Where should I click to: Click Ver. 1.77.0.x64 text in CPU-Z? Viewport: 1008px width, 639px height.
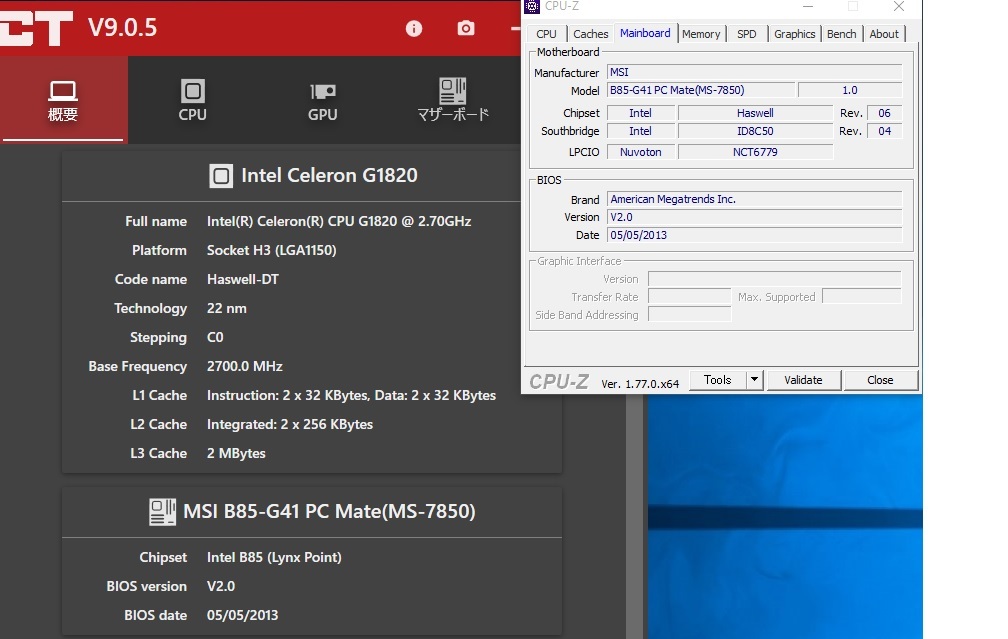(x=640, y=384)
